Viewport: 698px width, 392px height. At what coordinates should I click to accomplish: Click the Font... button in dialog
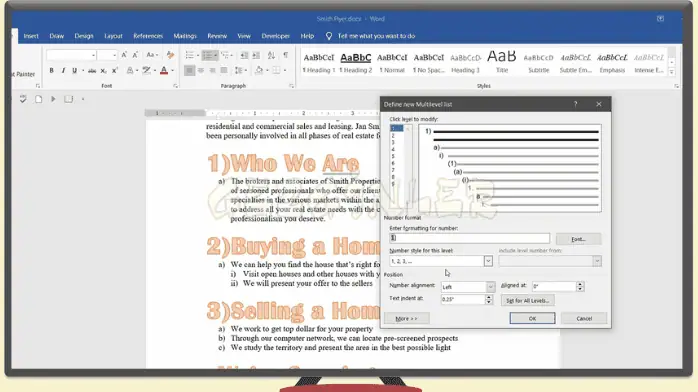click(578, 239)
